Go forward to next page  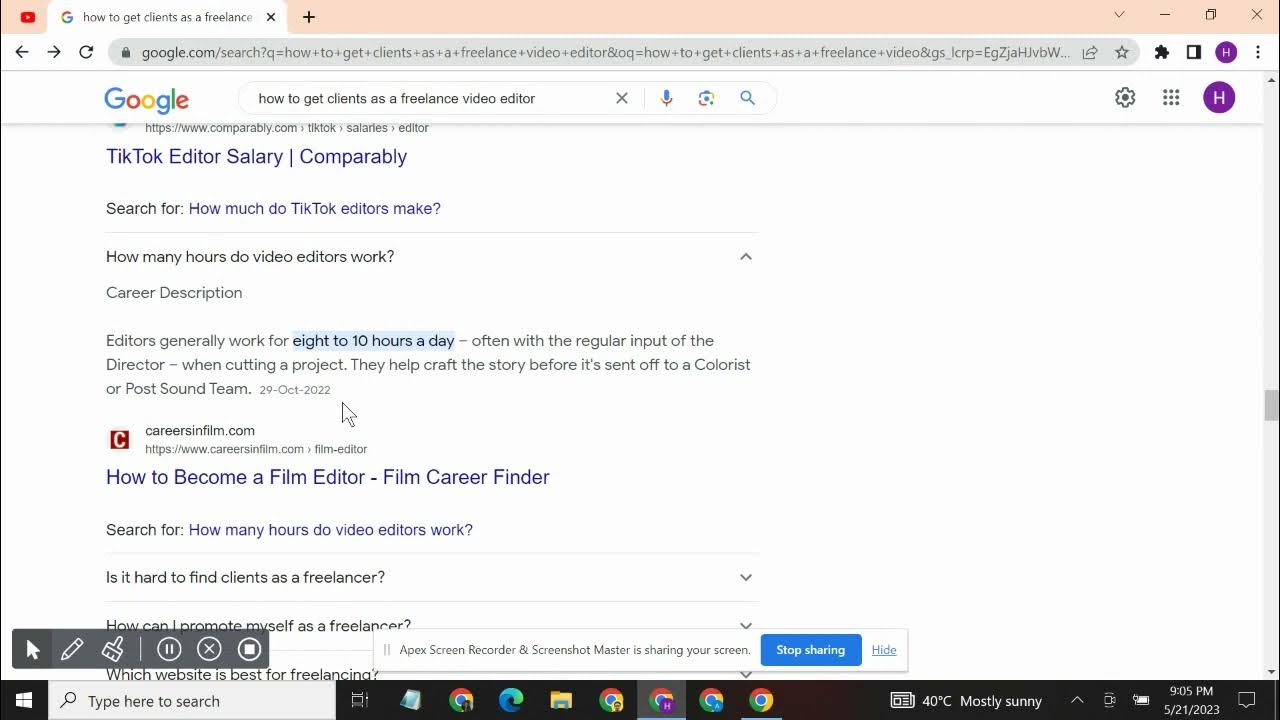point(54,52)
